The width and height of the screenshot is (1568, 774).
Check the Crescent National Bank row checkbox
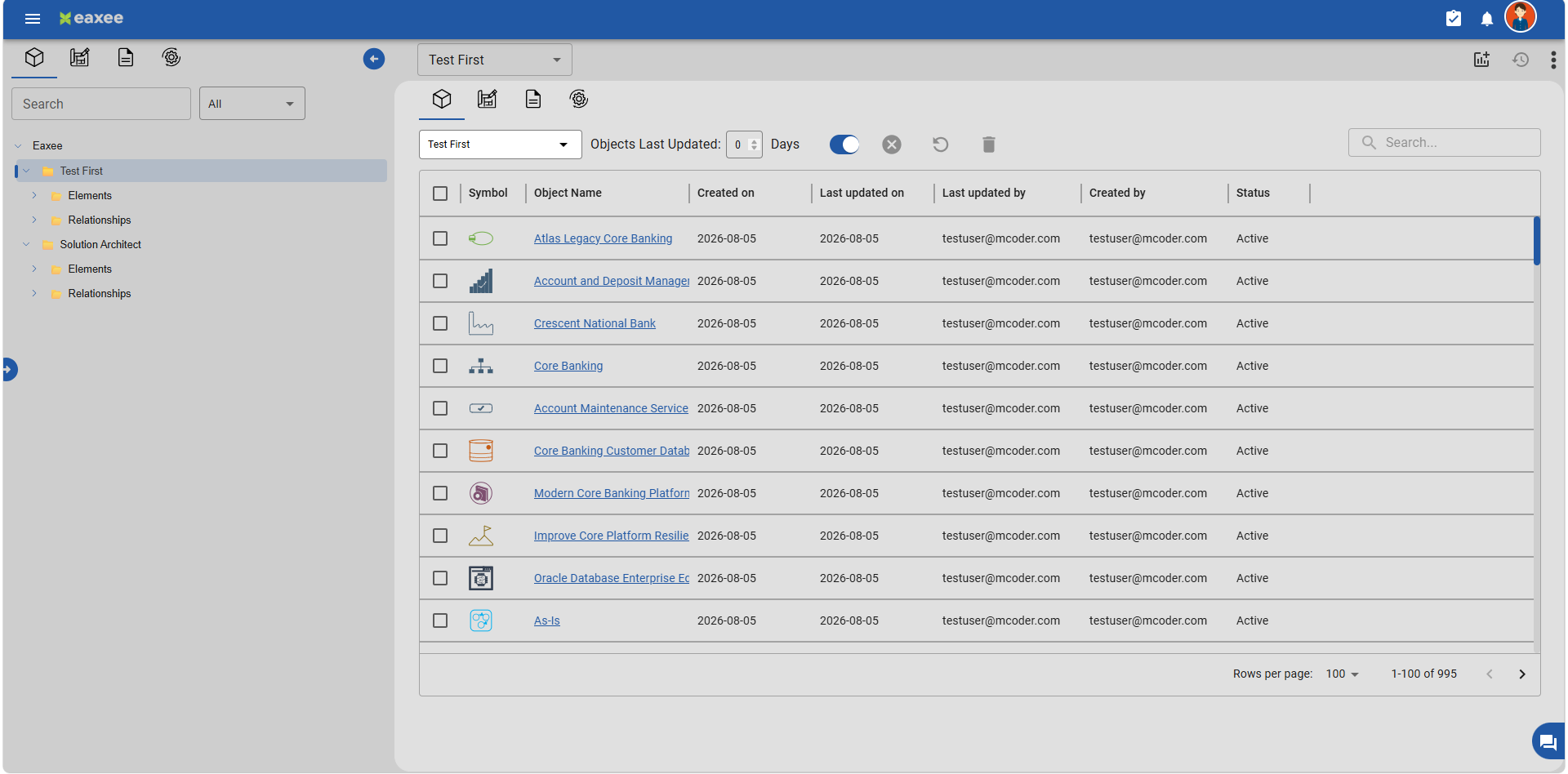click(x=440, y=323)
